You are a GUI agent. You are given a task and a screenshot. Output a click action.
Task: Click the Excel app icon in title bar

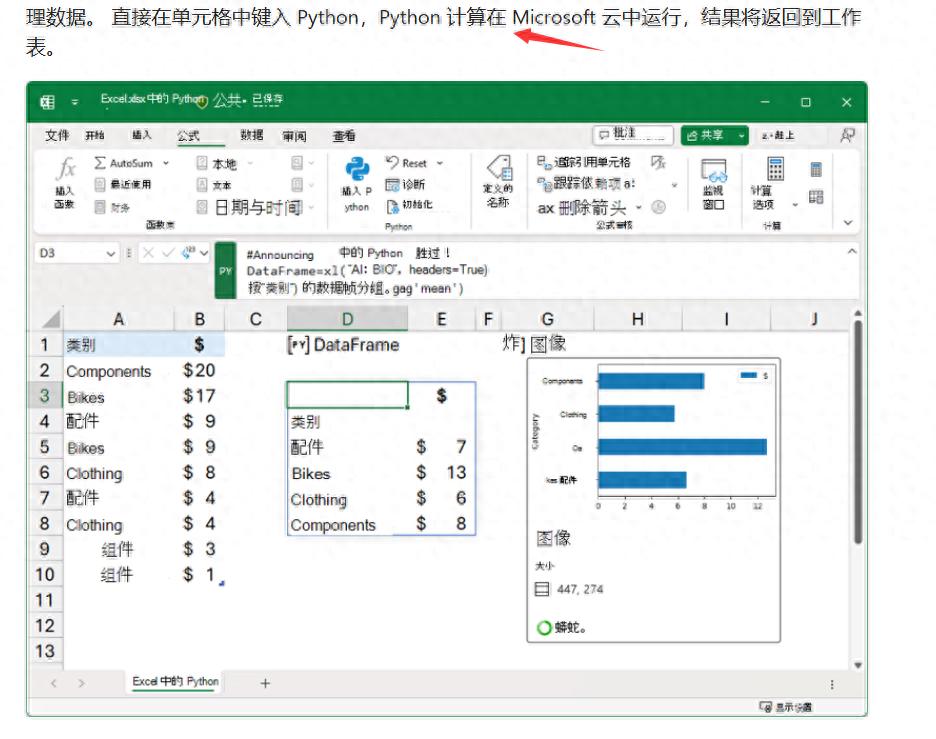click(47, 102)
